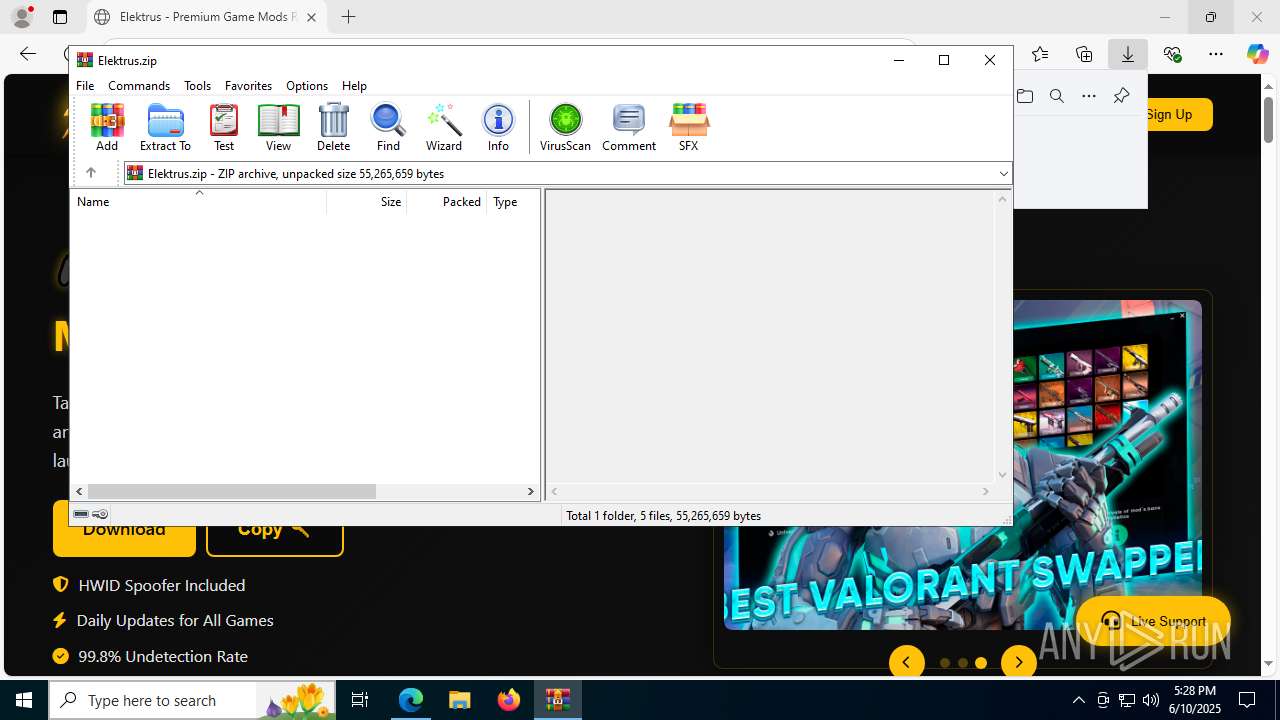Open the Comment tool

click(x=629, y=127)
